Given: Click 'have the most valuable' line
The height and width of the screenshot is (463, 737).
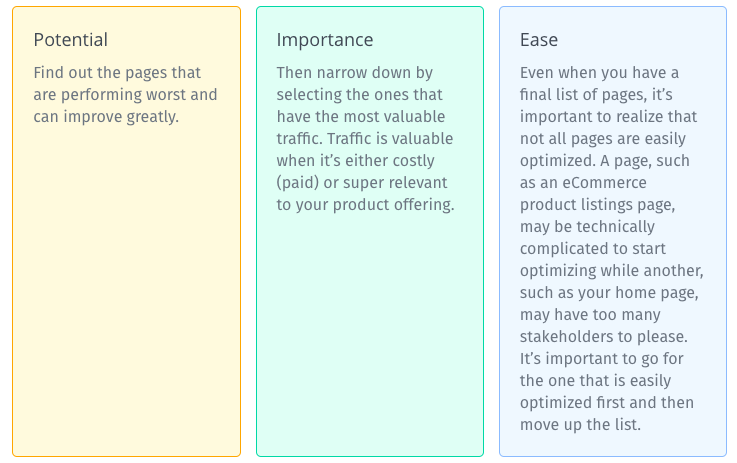Looking at the screenshot, I should 361,117.
